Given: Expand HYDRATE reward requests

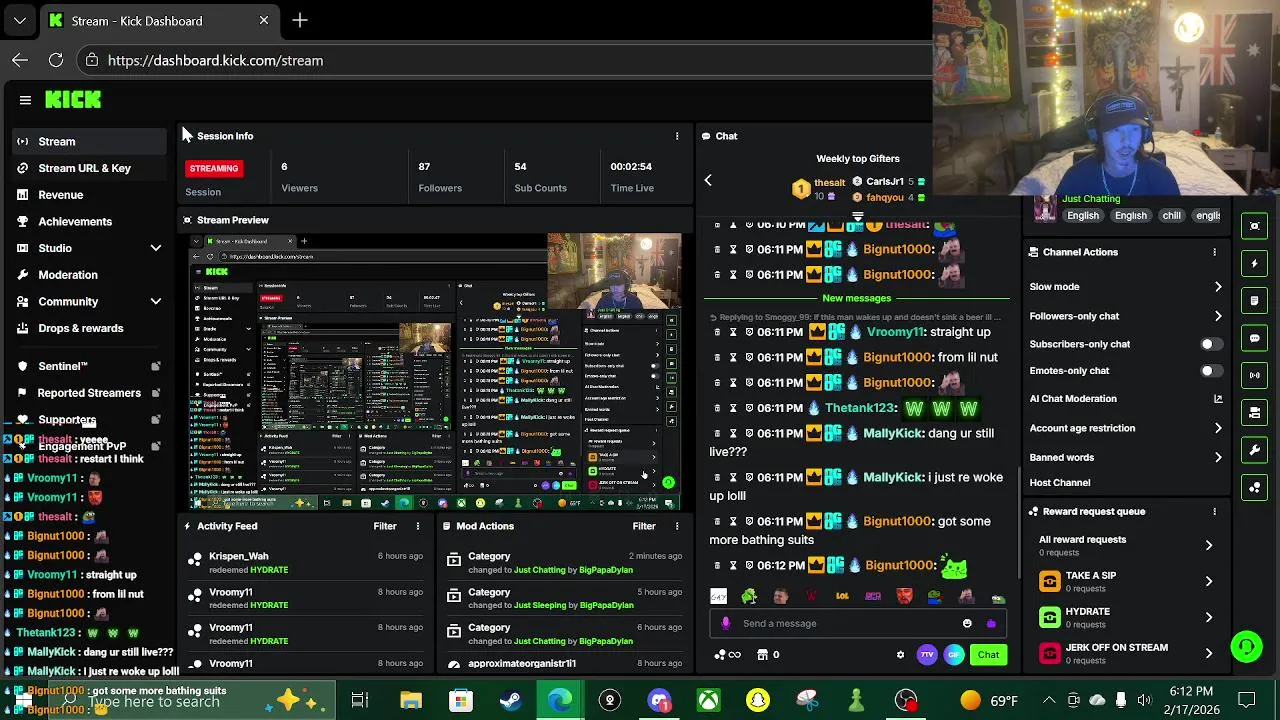Looking at the screenshot, I should 1209,617.
